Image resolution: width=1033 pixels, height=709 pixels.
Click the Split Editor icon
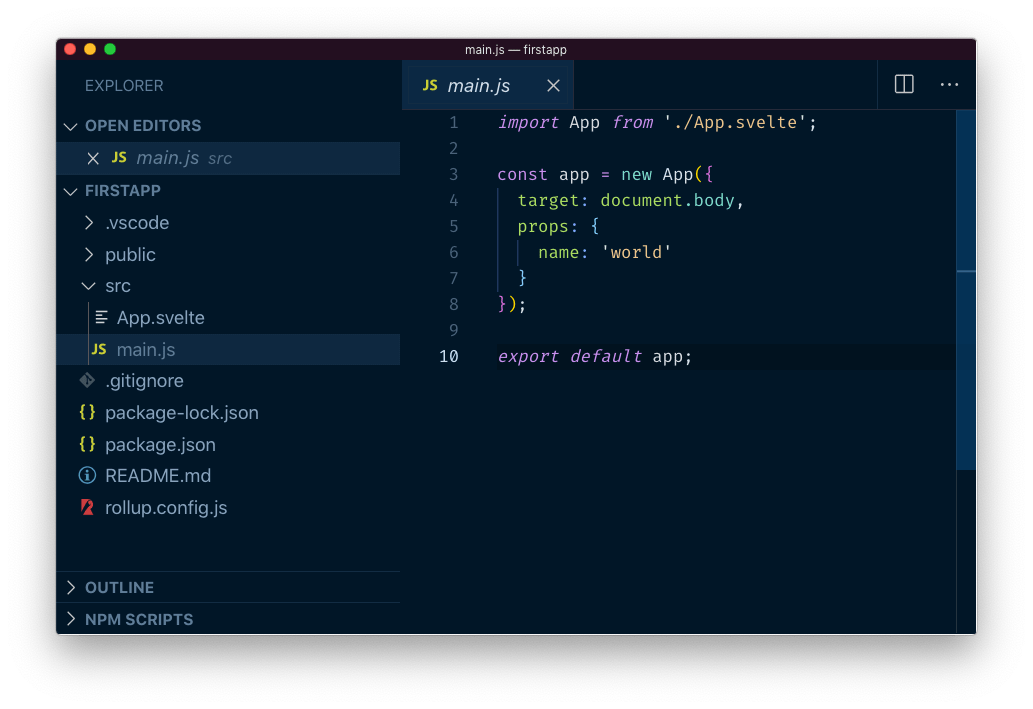pyautogui.click(x=904, y=85)
